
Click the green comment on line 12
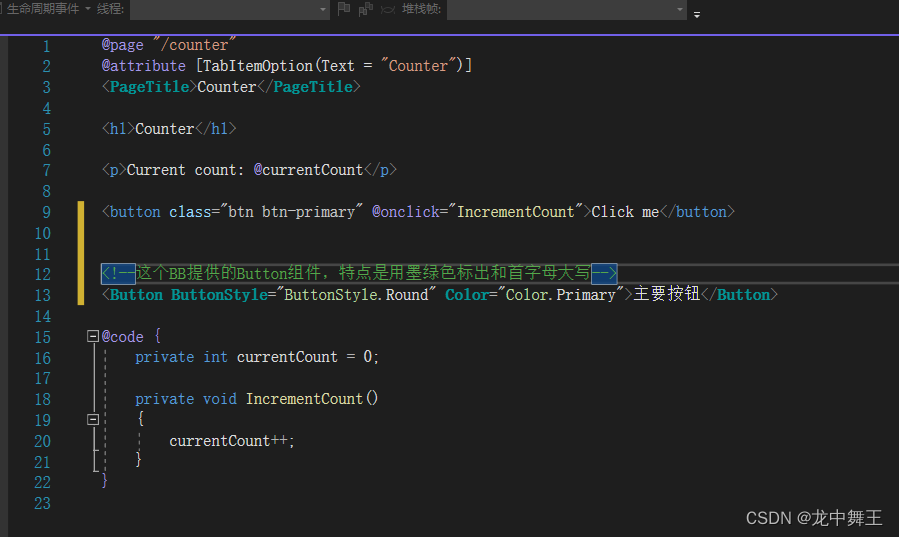pos(359,273)
